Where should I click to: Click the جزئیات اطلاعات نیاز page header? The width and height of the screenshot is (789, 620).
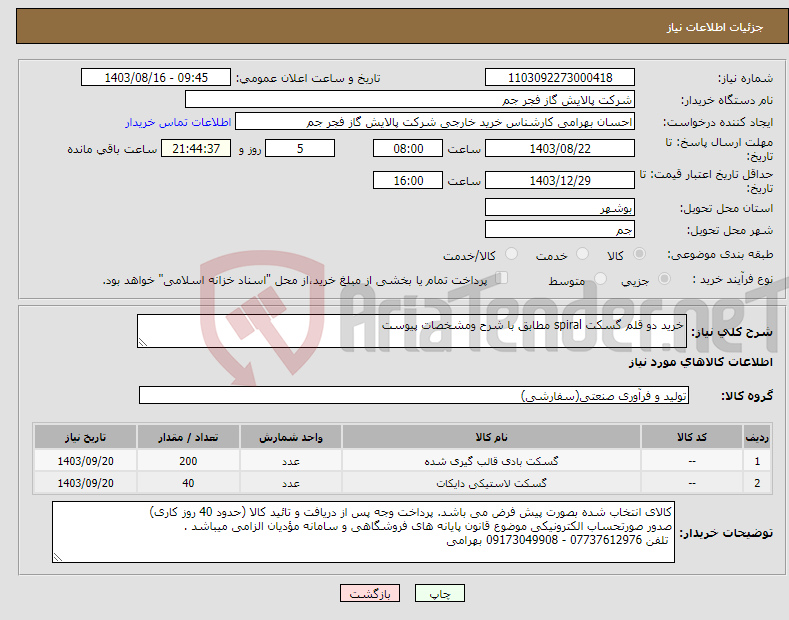[x=715, y=27]
